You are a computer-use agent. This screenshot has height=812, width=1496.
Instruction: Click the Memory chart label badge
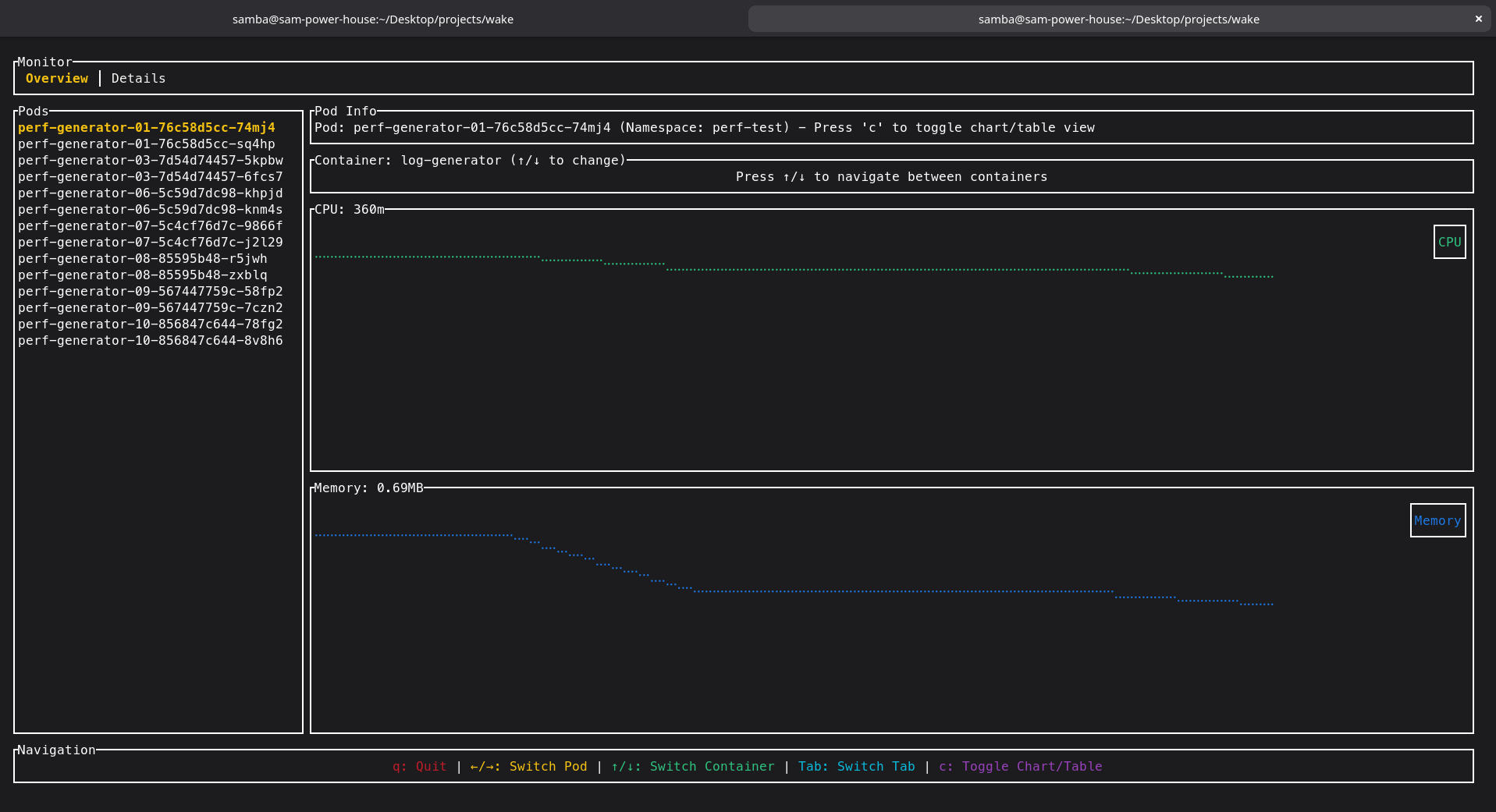(x=1437, y=520)
